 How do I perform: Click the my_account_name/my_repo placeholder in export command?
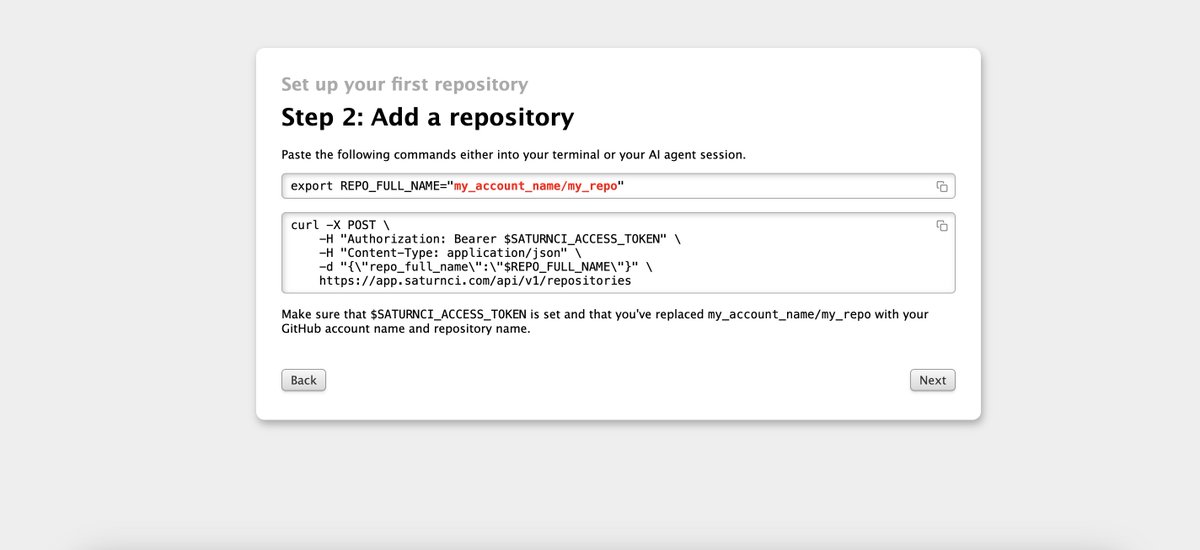coord(535,186)
